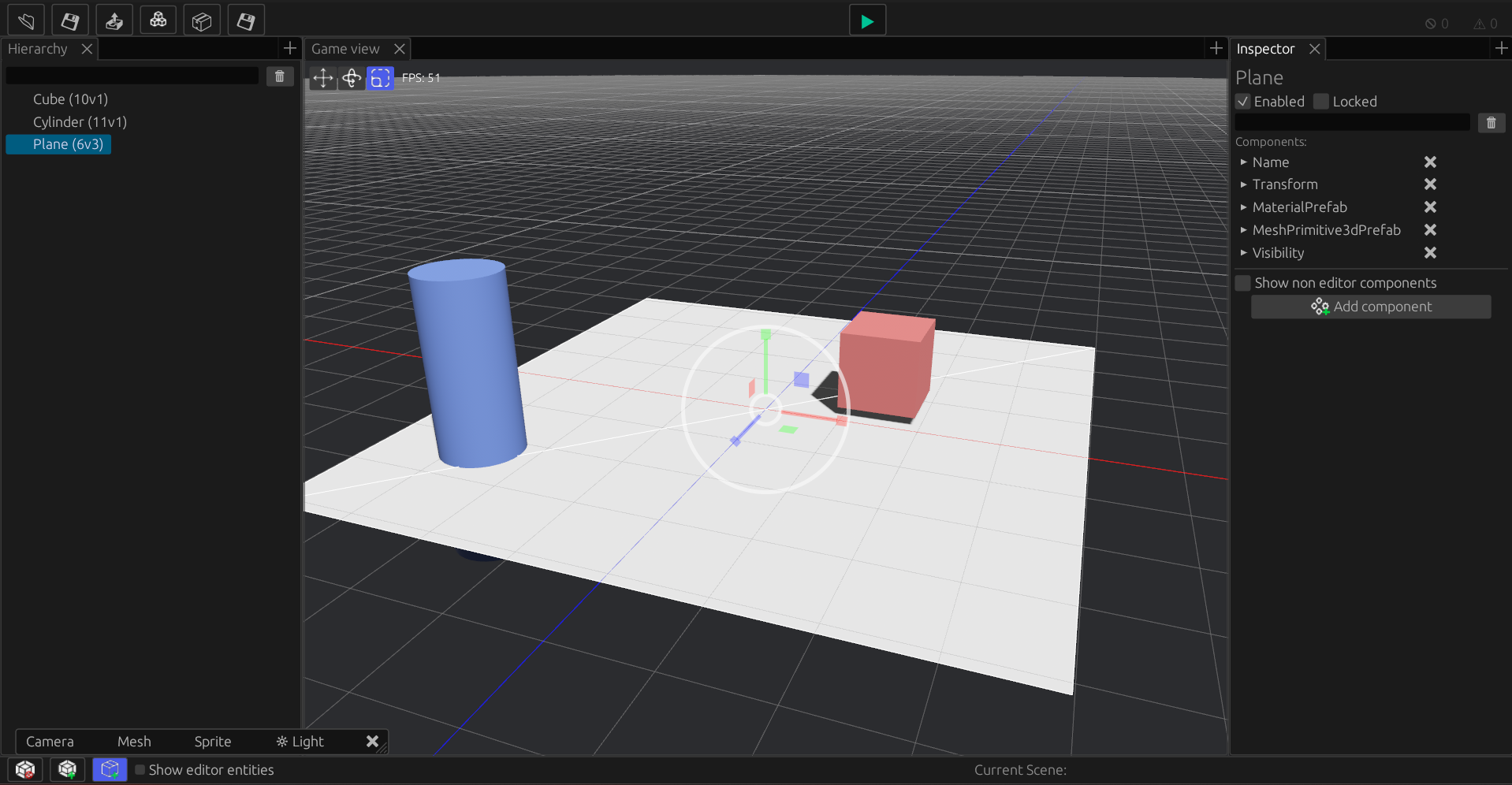The width and height of the screenshot is (1512, 785).
Task: Choose Sprite from creation menu
Action: (x=213, y=742)
